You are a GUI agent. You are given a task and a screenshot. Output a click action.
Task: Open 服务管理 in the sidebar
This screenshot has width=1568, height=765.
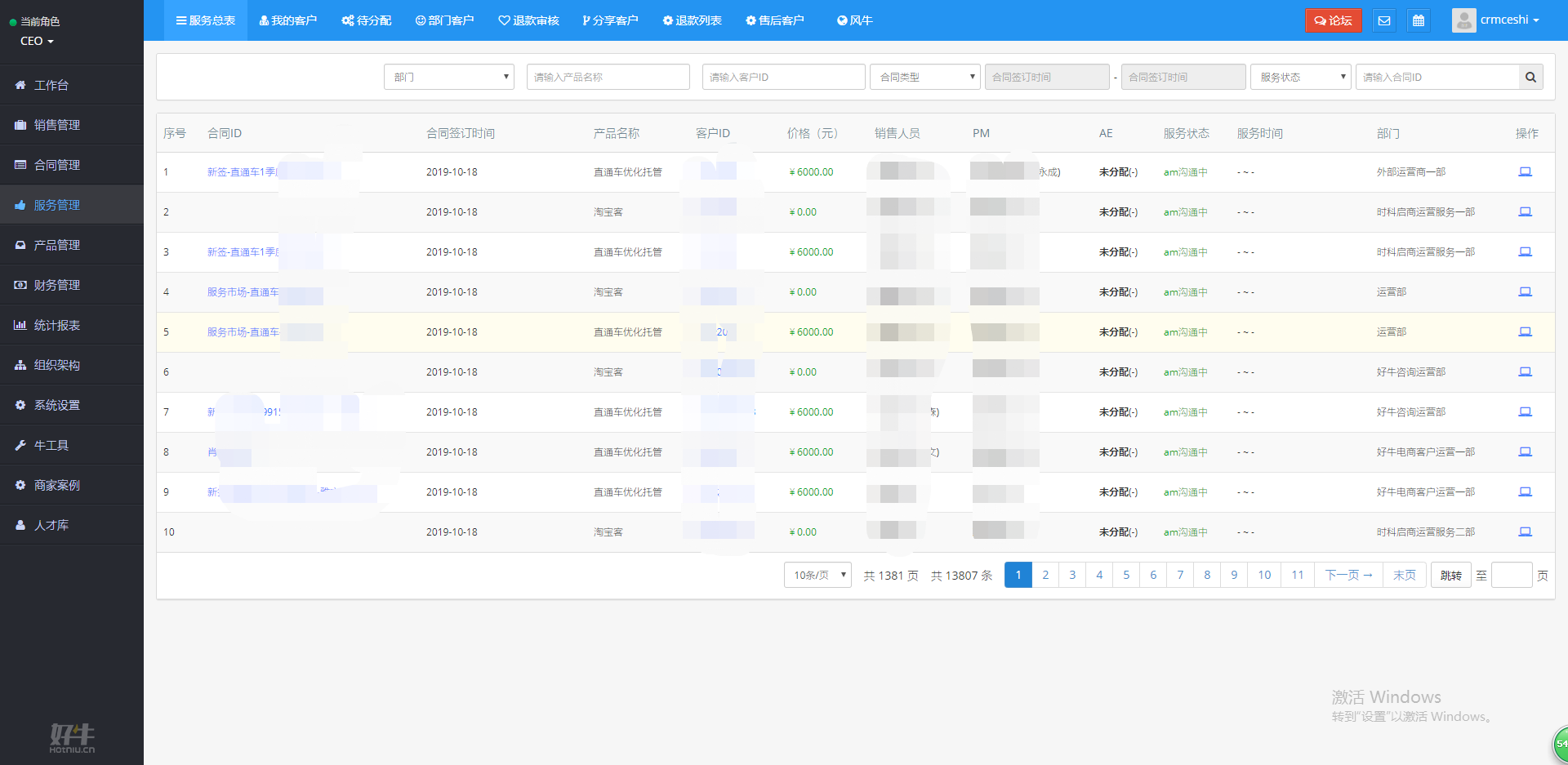(72, 205)
